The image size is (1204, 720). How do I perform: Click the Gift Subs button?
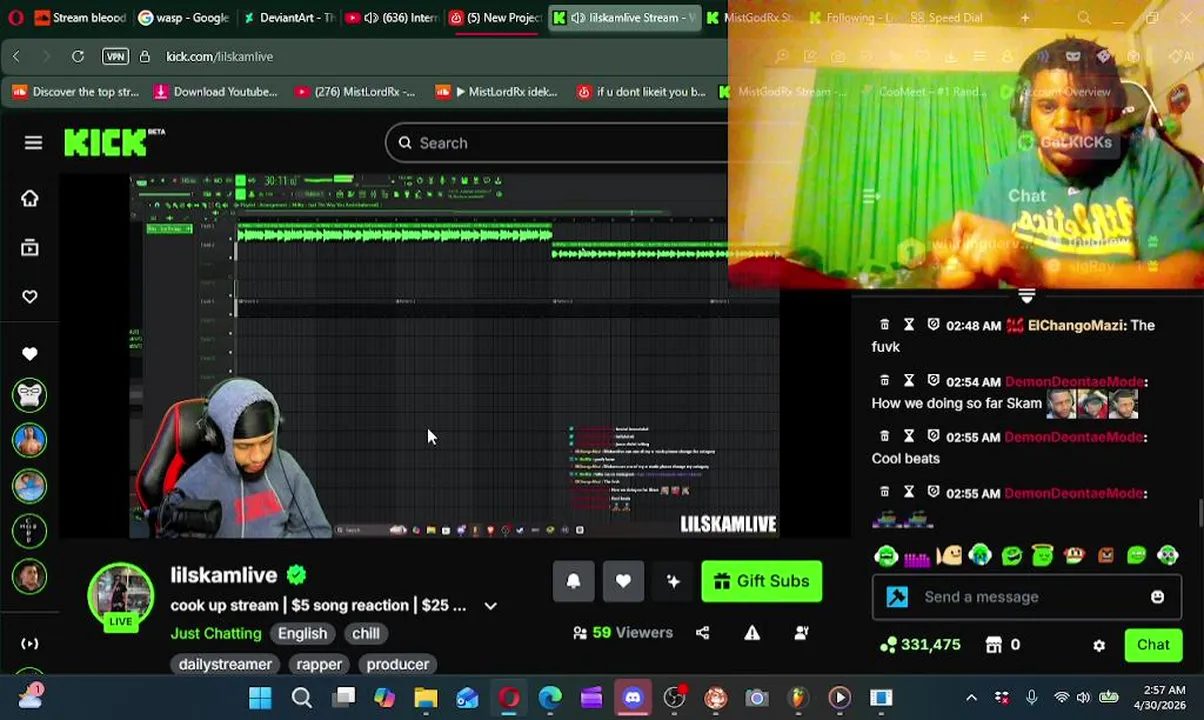coord(762,581)
